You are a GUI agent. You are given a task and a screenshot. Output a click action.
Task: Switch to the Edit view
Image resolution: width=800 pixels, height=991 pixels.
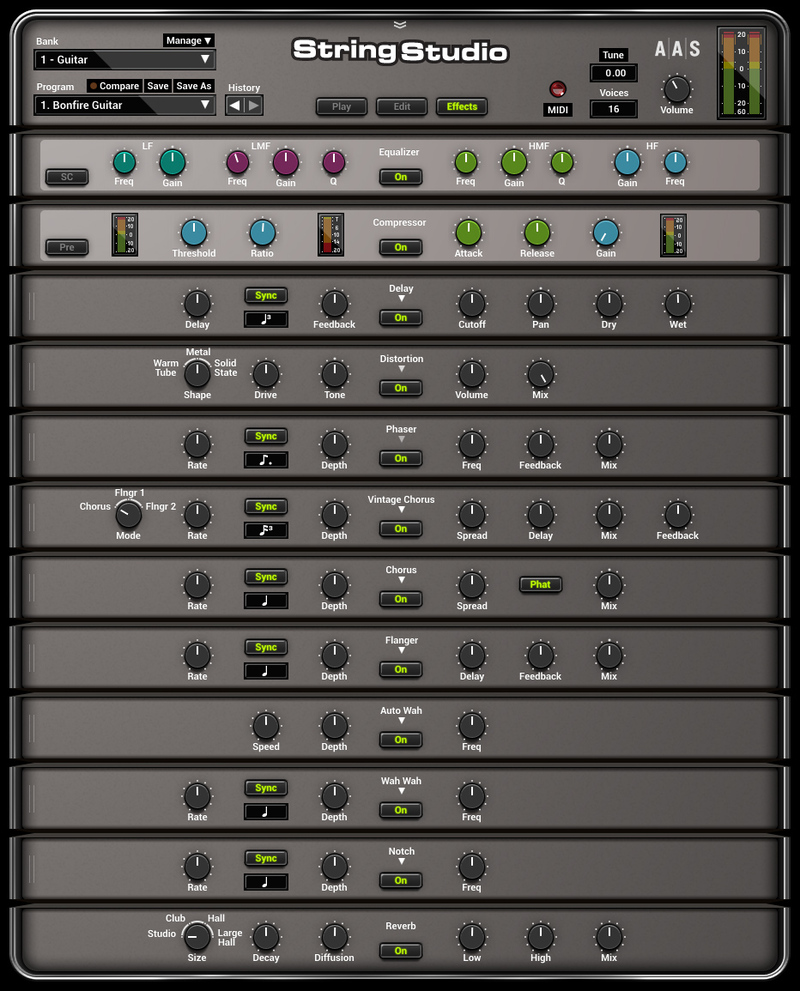402,106
